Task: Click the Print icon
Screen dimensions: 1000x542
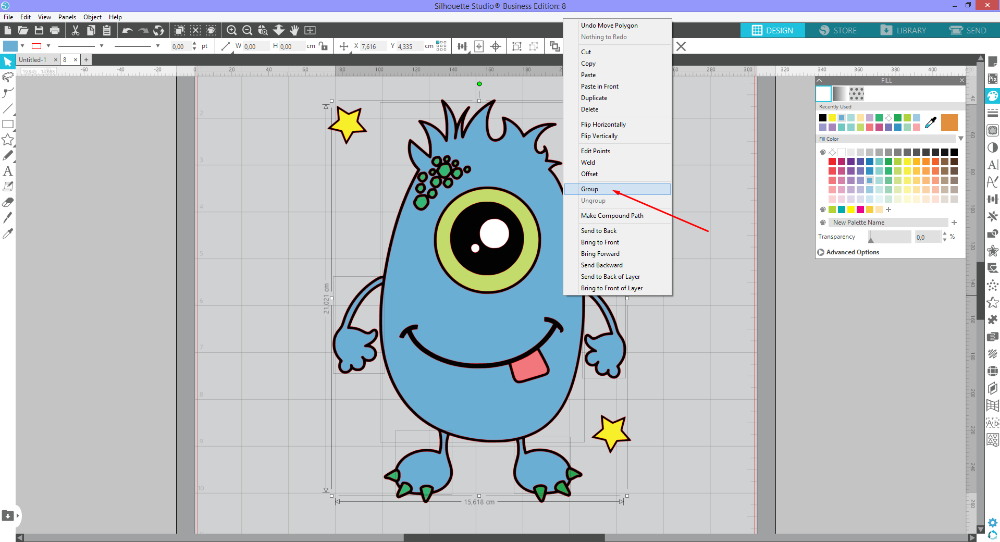Action: click(55, 30)
